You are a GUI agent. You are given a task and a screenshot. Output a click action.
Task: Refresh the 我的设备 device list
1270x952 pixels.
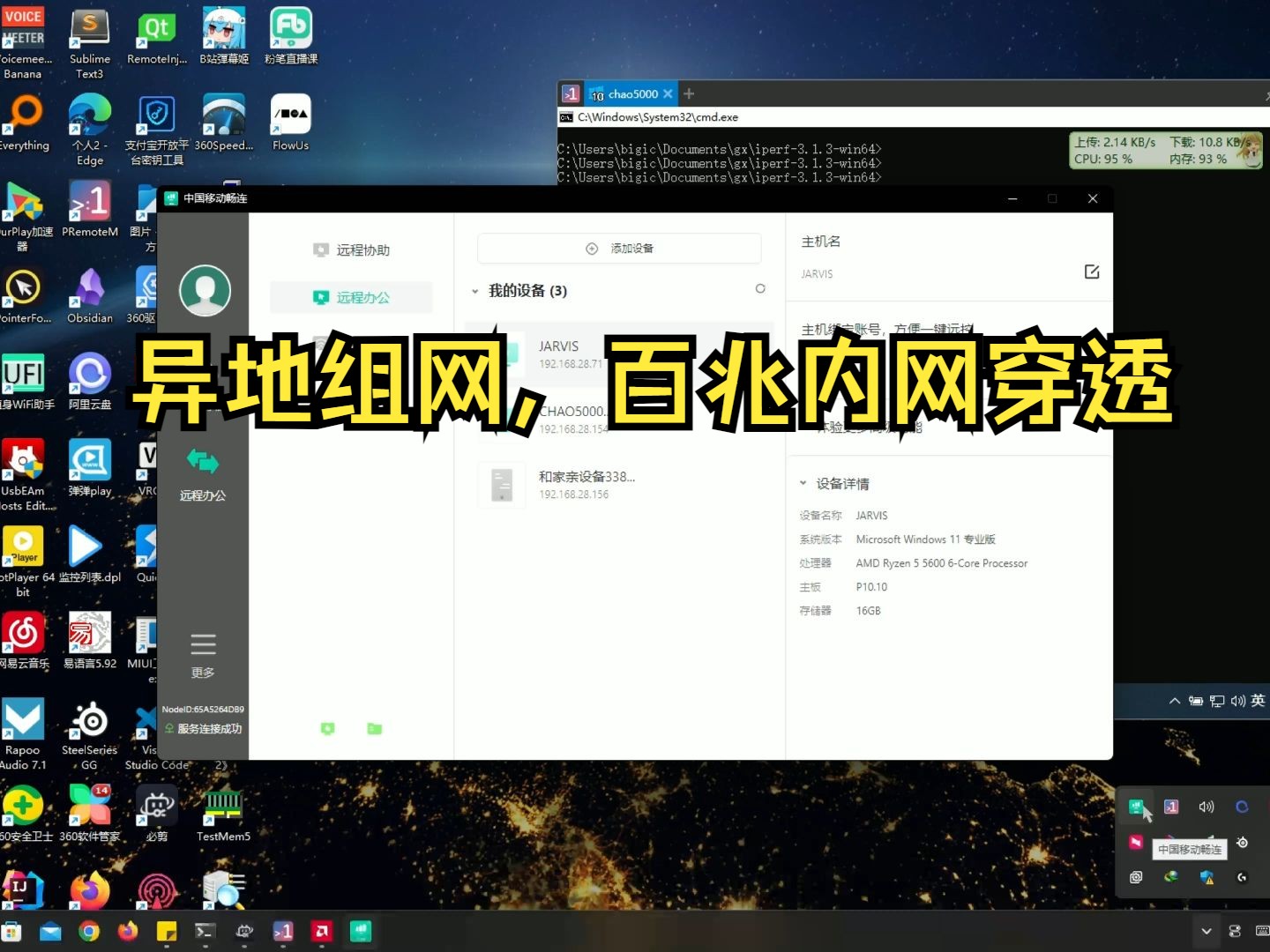point(760,289)
